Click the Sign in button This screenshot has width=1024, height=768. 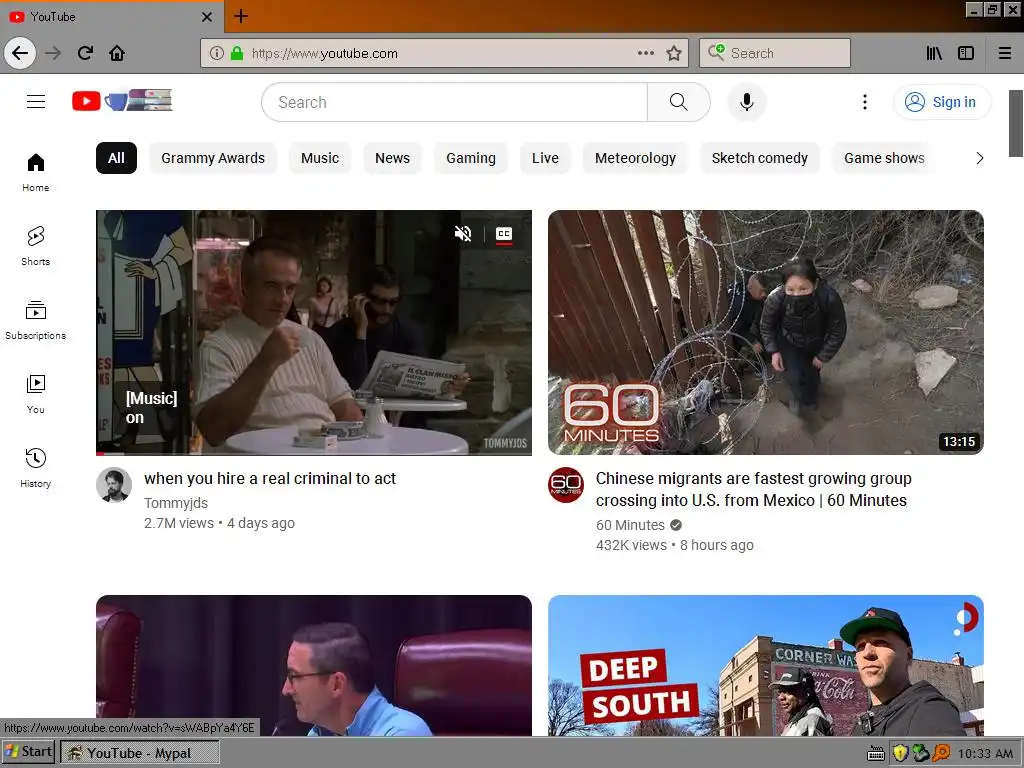point(942,102)
